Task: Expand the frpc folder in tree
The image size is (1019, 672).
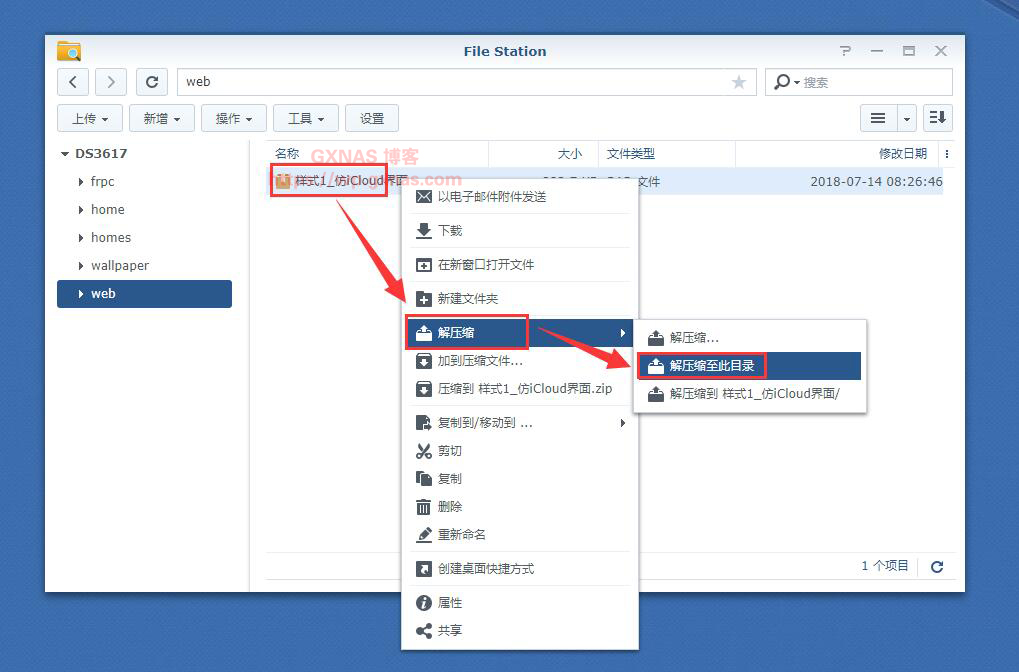Action: coord(81,182)
